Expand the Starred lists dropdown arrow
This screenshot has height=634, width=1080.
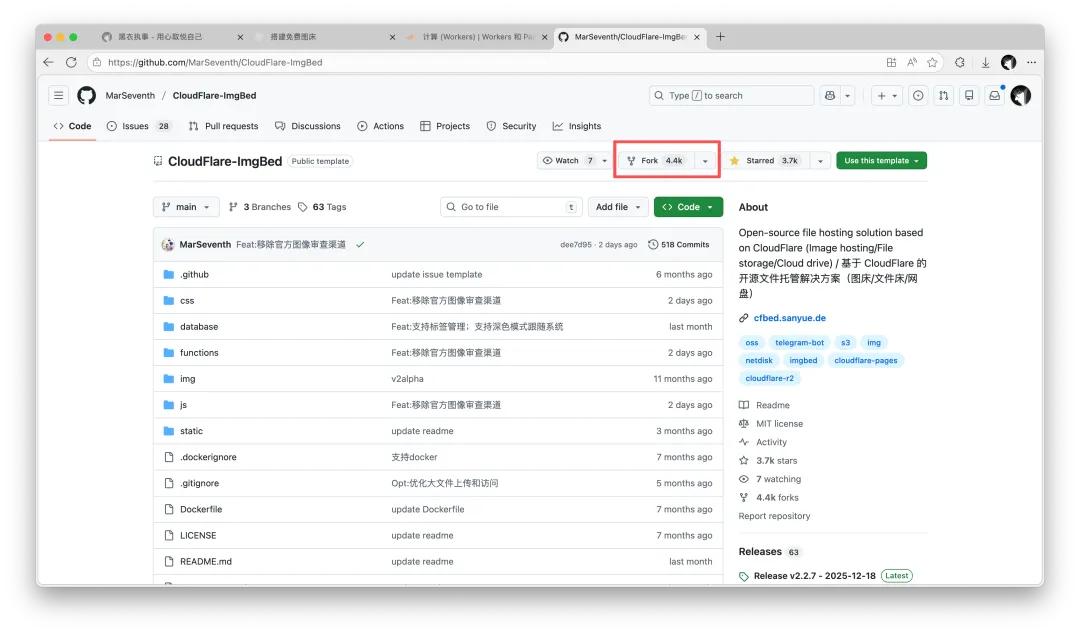[x=820, y=161]
